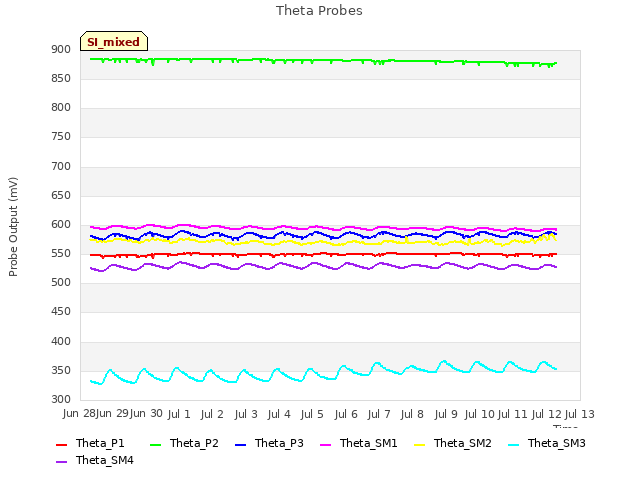This screenshot has width=640, height=480.
Task: Click the Jul 3 x-axis date label
Action: [x=246, y=414]
